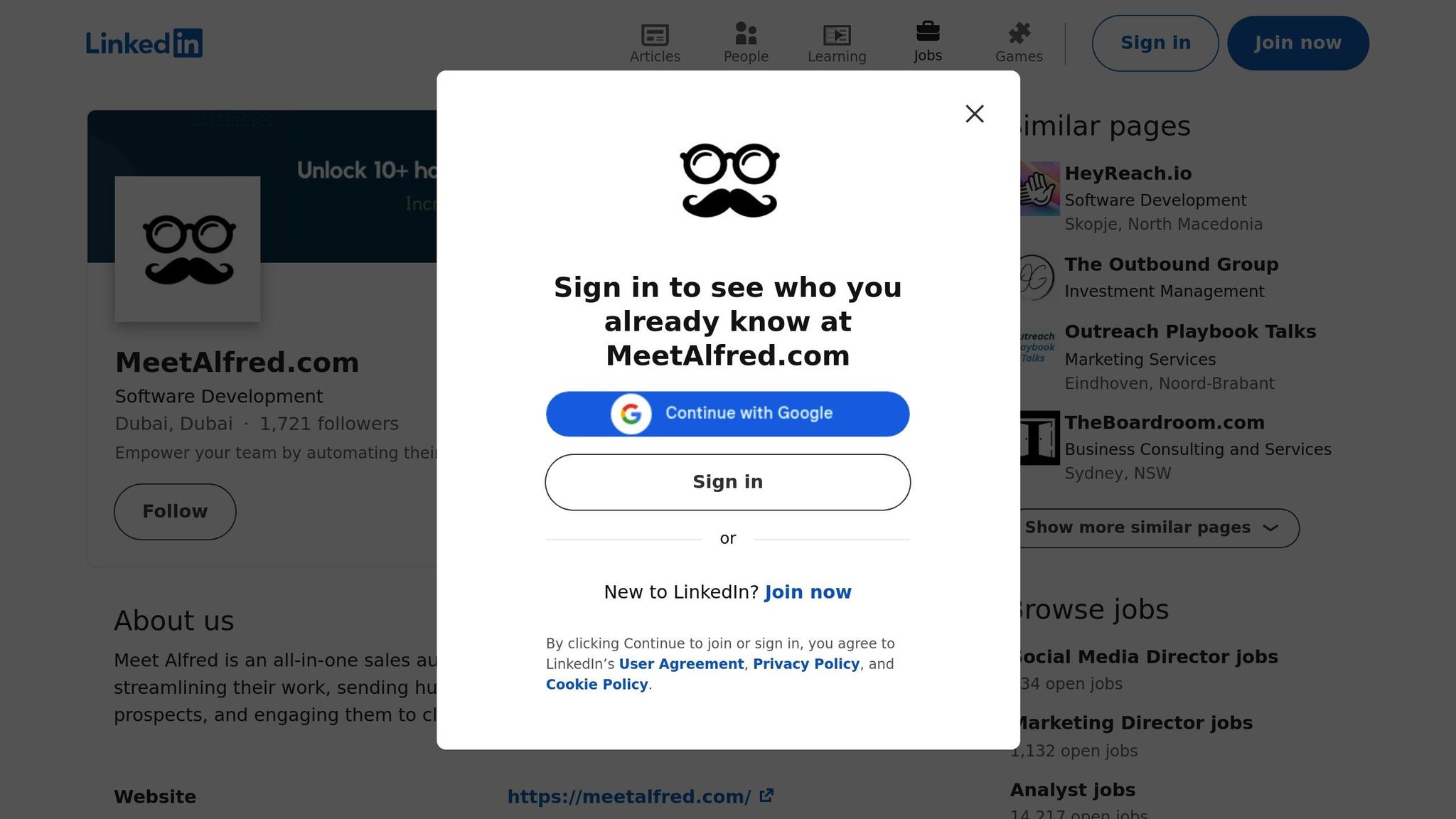Click the external link icon beside website URL

(x=766, y=796)
